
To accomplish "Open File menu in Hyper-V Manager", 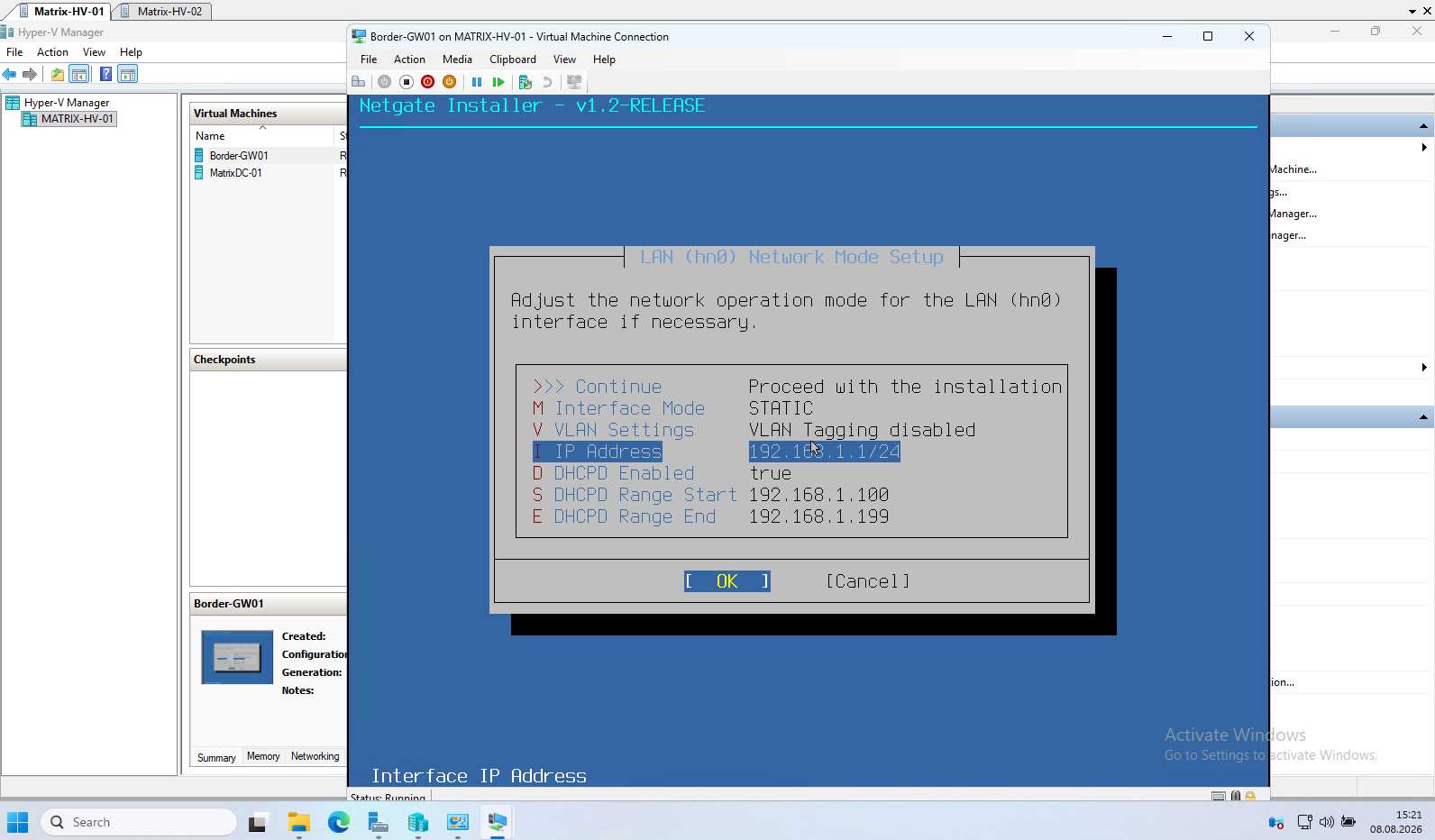I will point(14,52).
